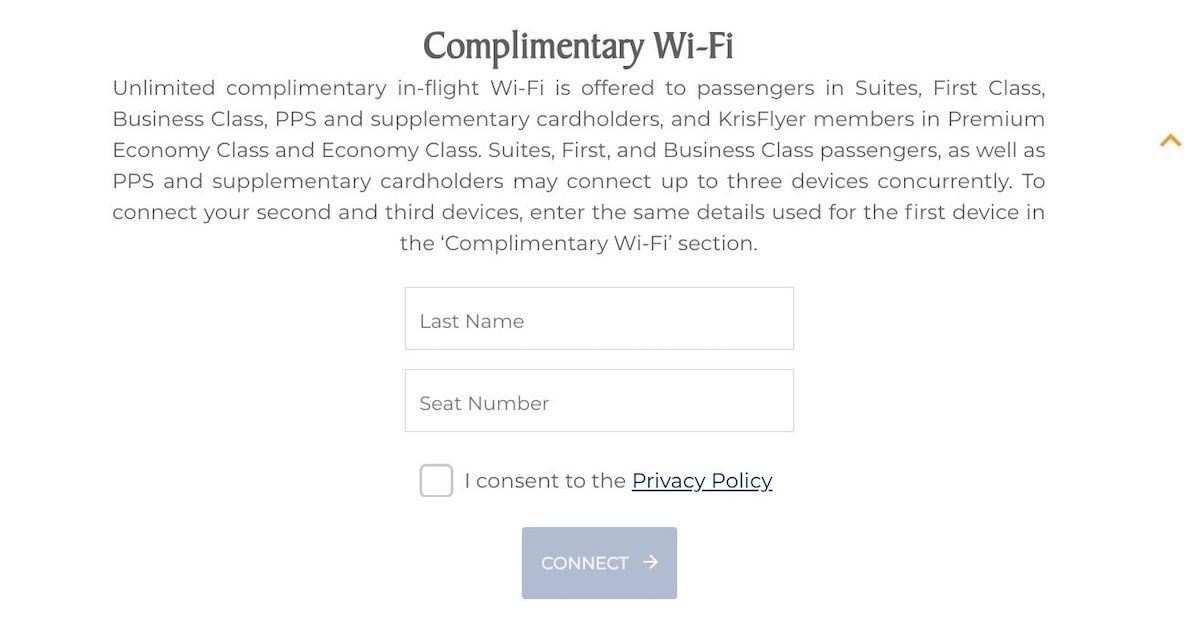
Task: Click the orange scroll-to-top chevron
Action: click(x=1170, y=141)
